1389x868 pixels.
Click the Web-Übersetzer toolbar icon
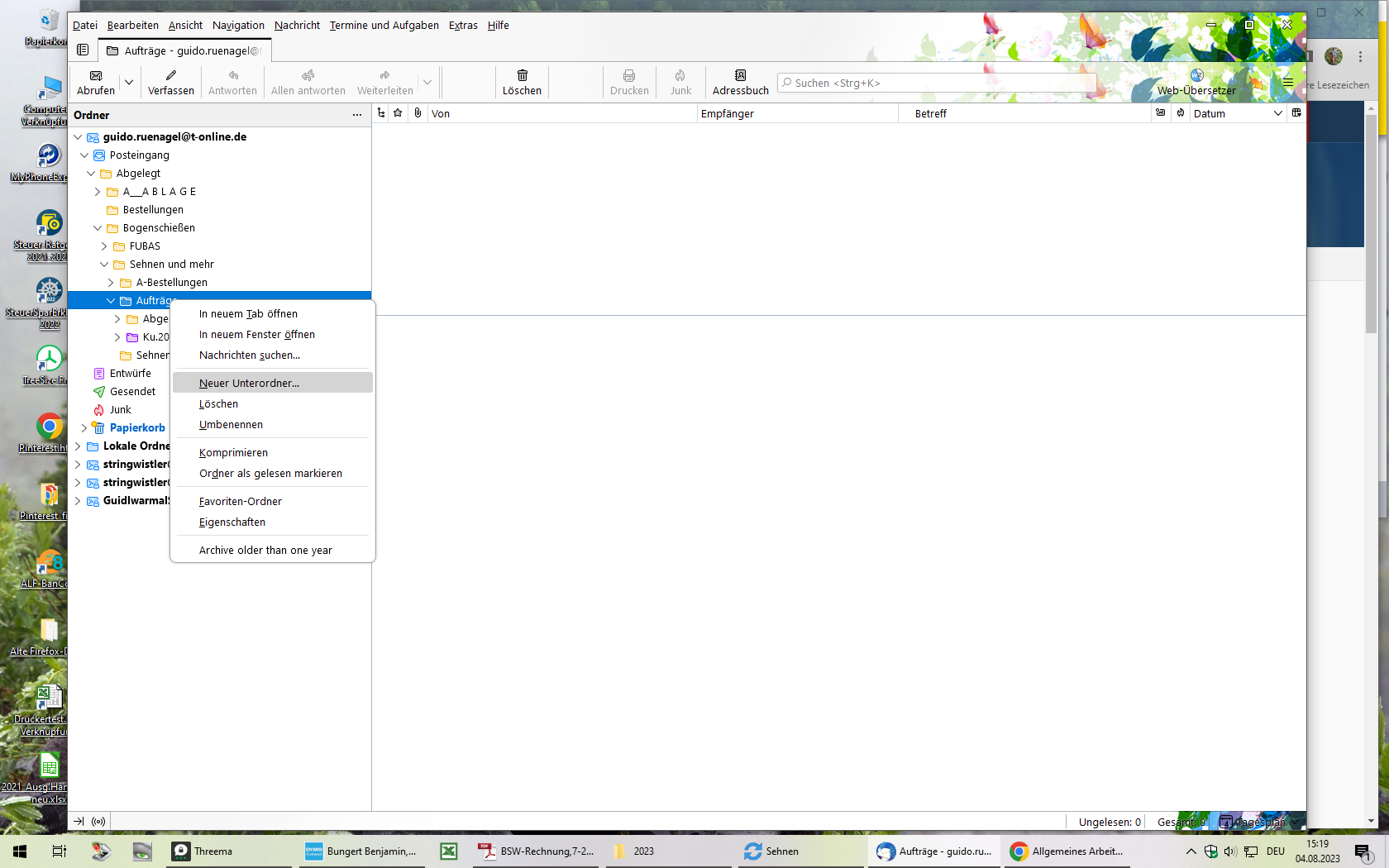(x=1196, y=76)
